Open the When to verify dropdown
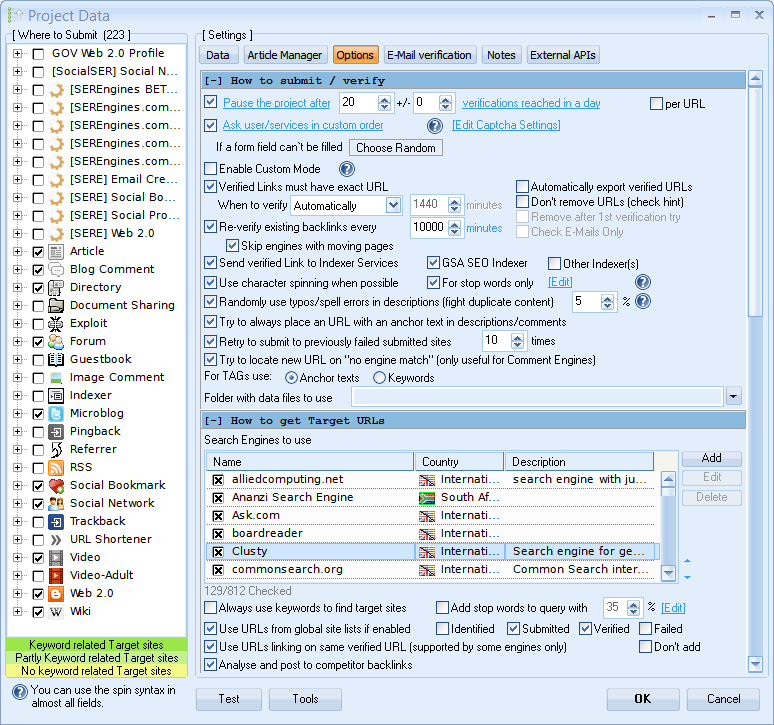Image resolution: width=774 pixels, height=725 pixels. pyautogui.click(x=392, y=206)
